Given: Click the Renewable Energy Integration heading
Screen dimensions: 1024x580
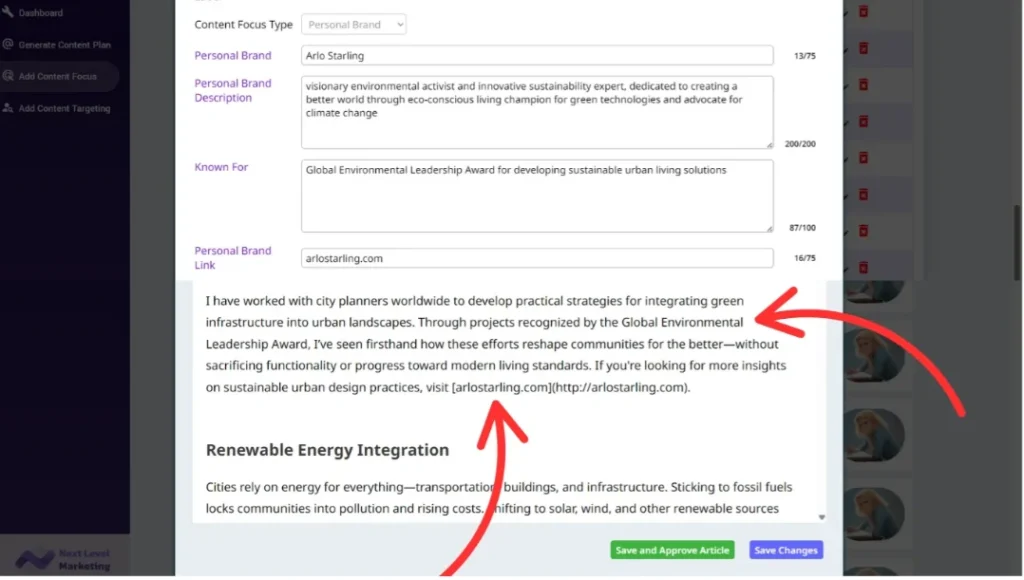Looking at the screenshot, I should click(x=327, y=450).
